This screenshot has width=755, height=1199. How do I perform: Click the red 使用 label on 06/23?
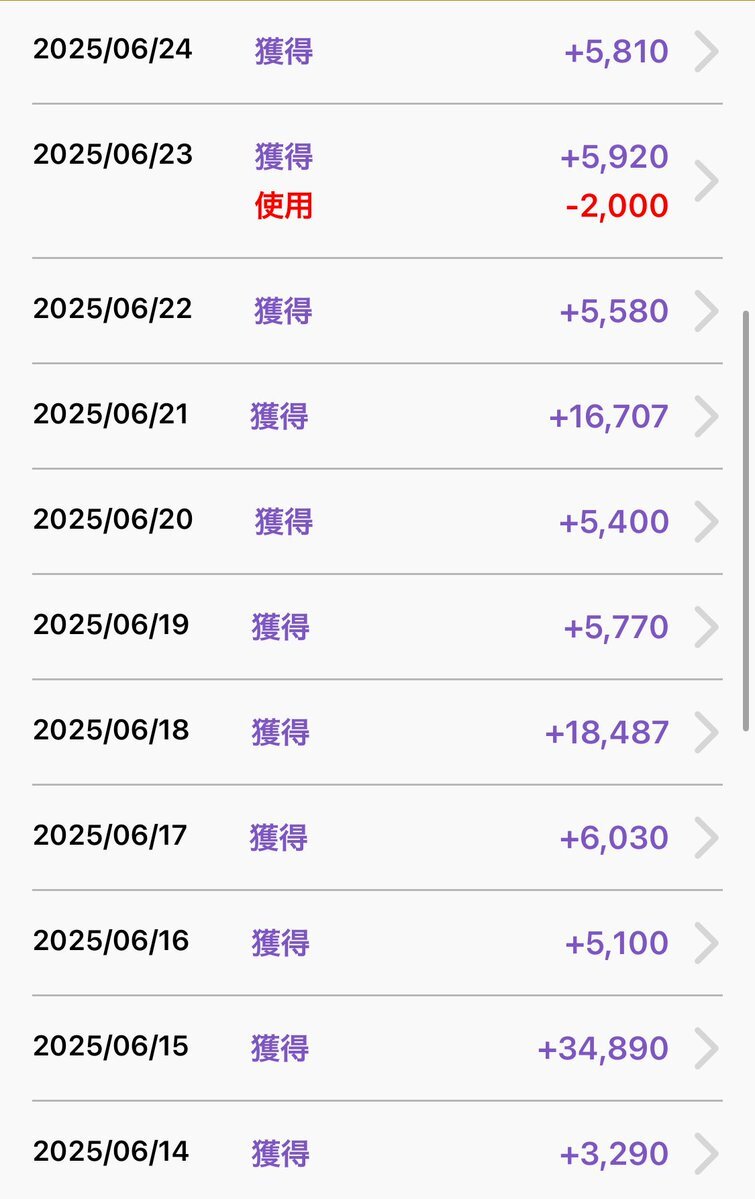tap(284, 206)
